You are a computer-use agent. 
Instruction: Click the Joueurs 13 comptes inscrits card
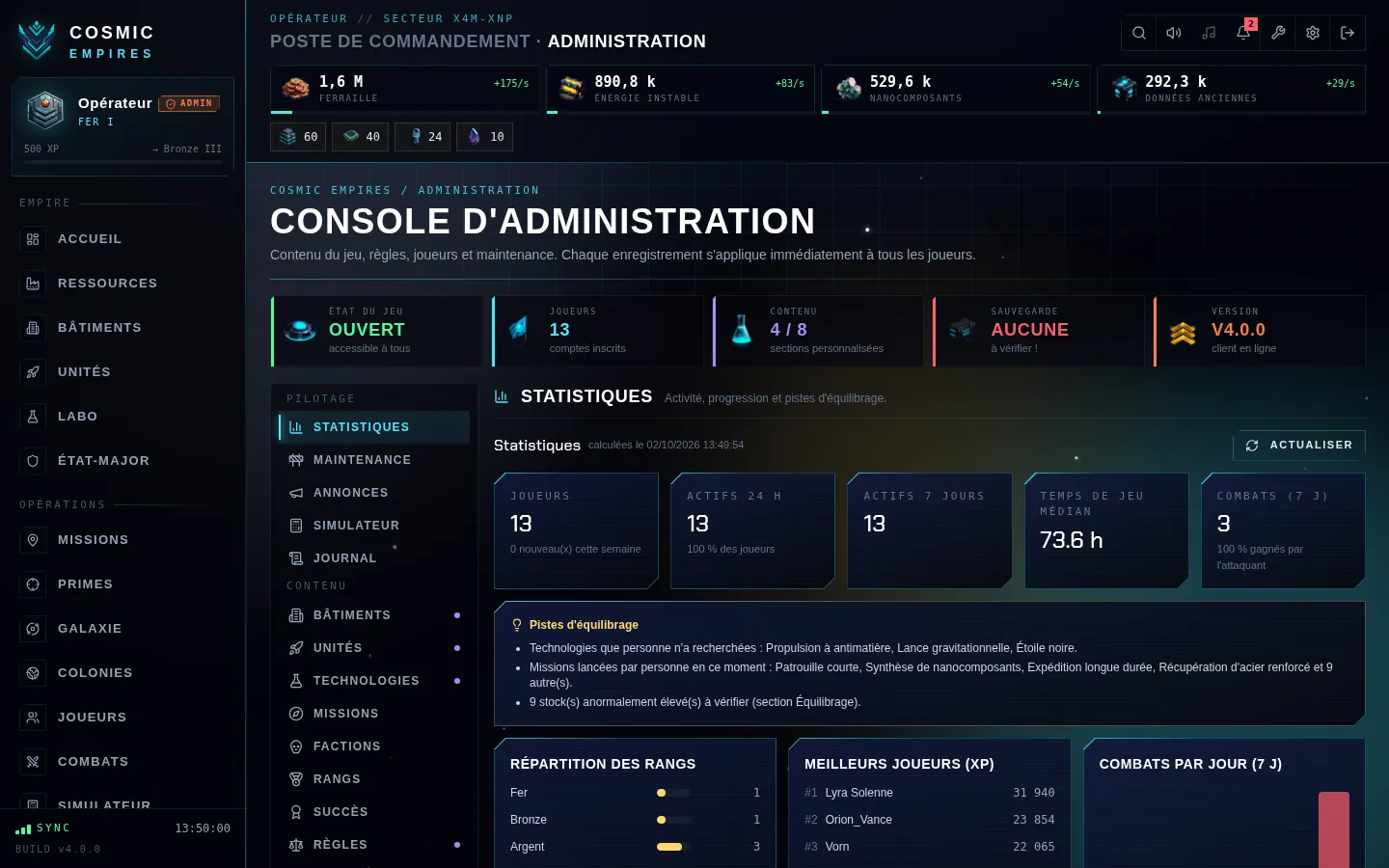597,331
